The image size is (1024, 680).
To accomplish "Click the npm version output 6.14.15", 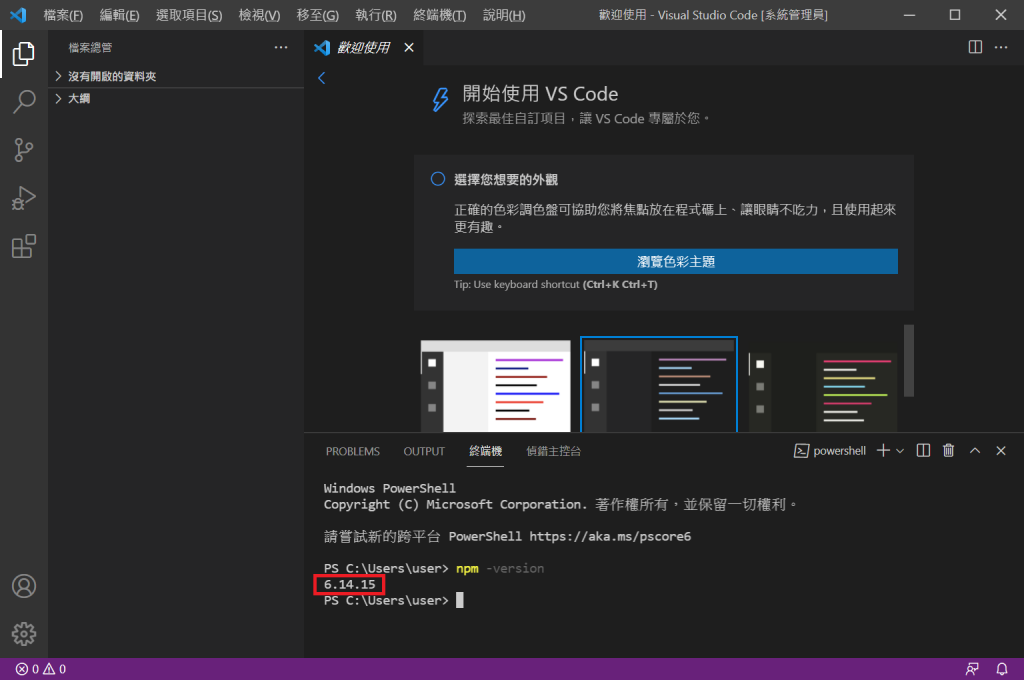I will point(349,585).
